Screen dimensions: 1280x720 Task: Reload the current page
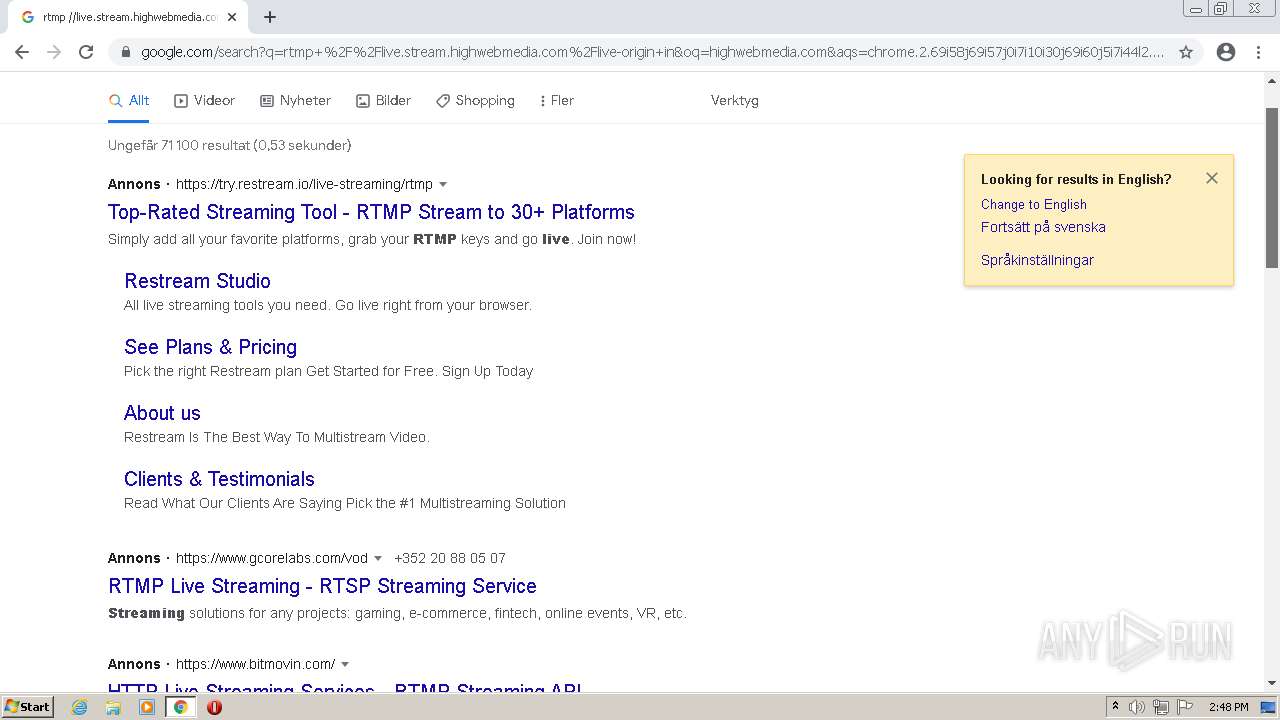[x=86, y=52]
